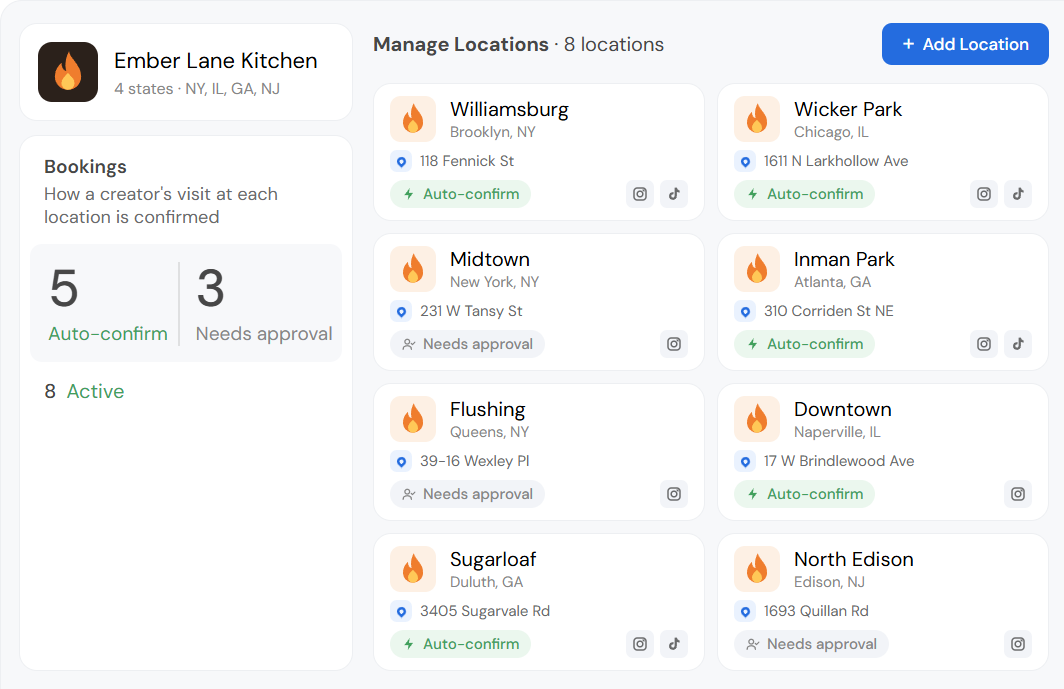The width and height of the screenshot is (1064, 689).
Task: Click the 17 W Brindlewood Ave address
Action: 839,462
